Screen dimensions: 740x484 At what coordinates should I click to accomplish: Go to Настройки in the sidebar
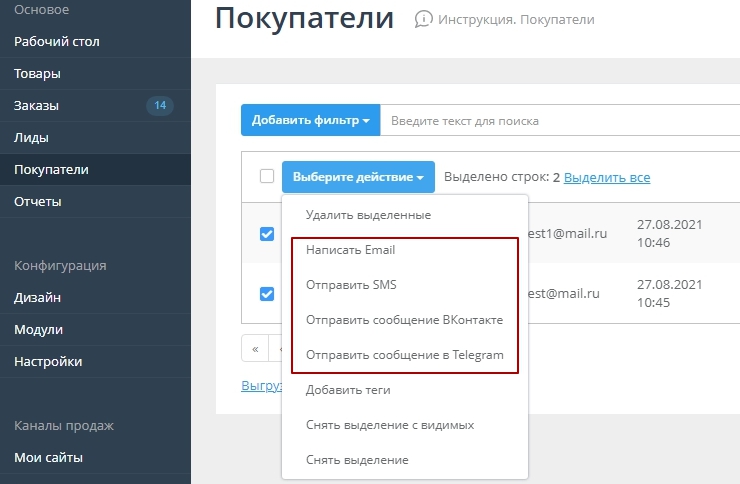(x=48, y=361)
